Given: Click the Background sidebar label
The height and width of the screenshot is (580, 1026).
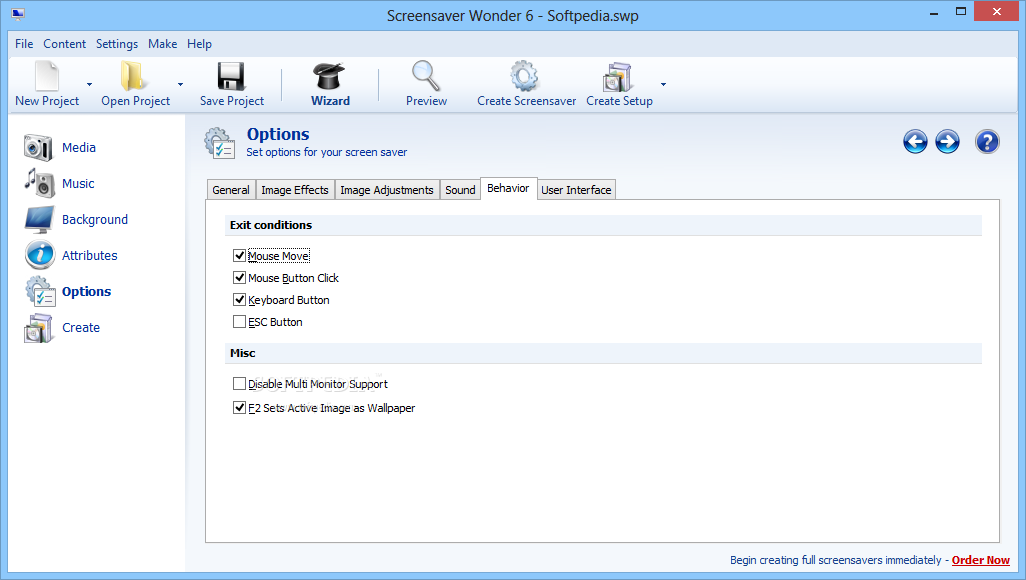Looking at the screenshot, I should 95,219.
